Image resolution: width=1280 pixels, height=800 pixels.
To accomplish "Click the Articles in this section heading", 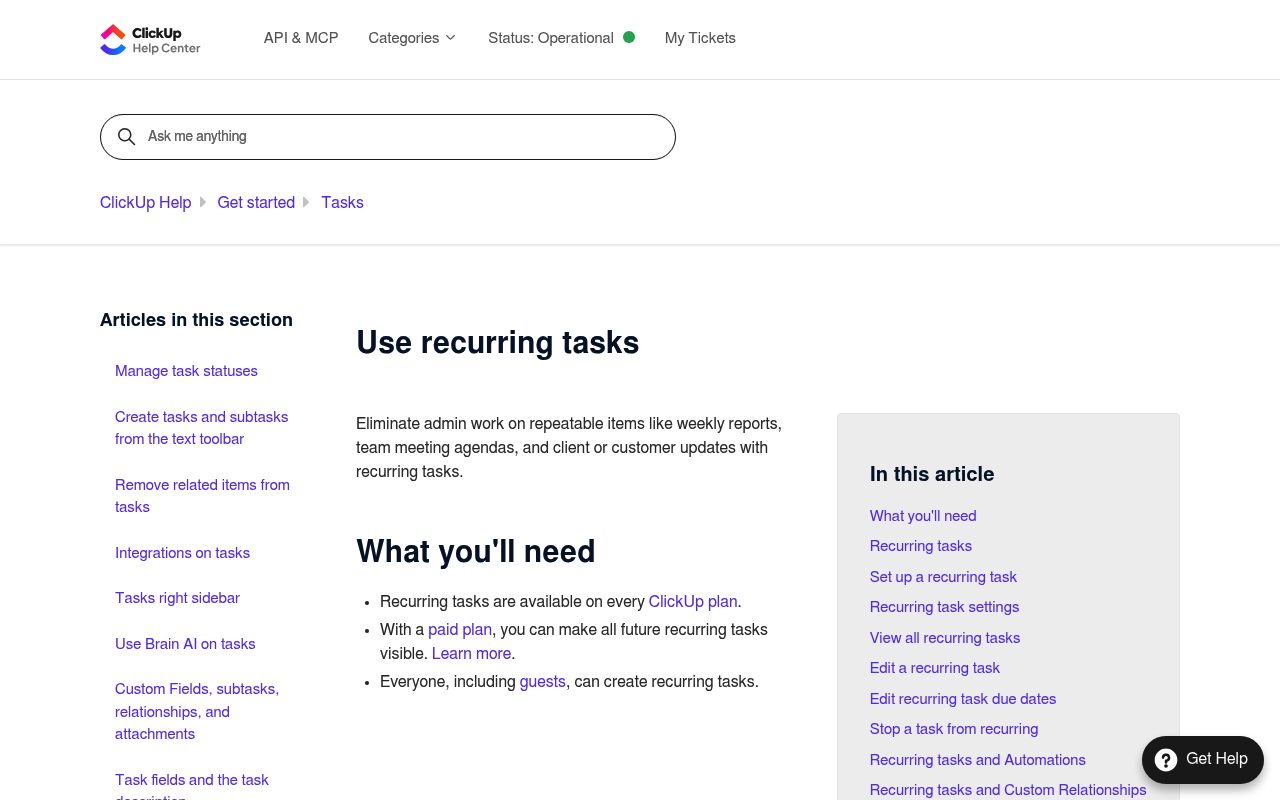I will coord(196,320).
